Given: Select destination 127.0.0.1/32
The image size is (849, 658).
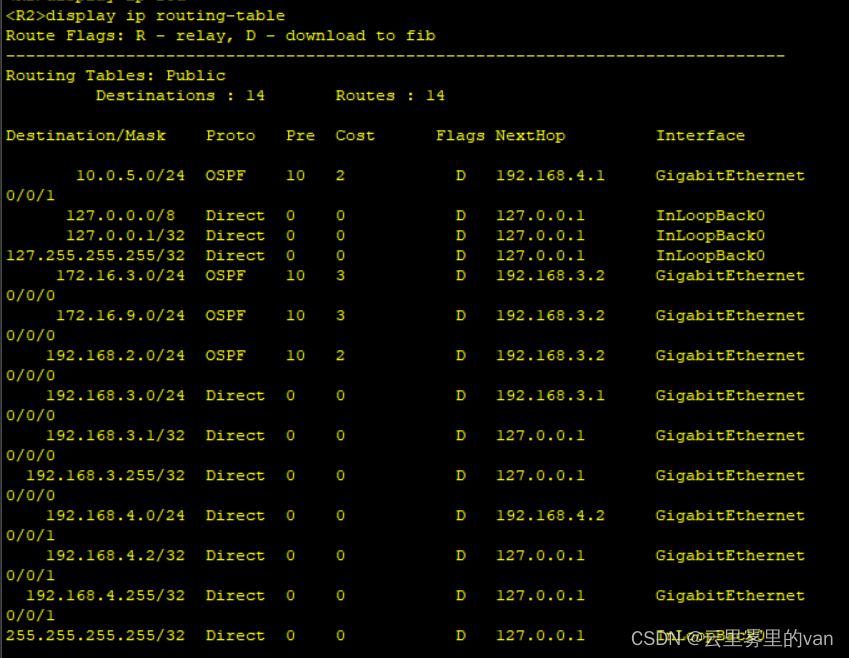Looking at the screenshot, I should pos(125,236).
